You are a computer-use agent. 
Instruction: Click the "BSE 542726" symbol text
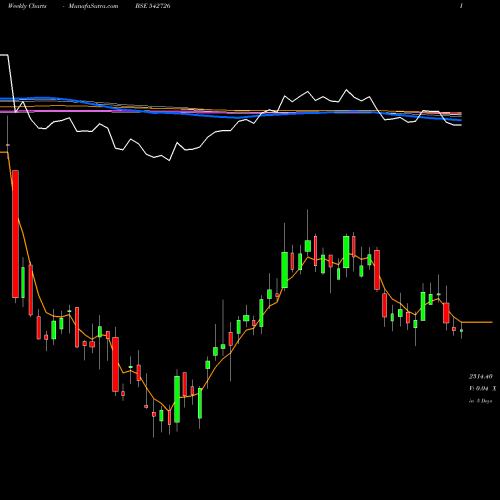[x=153, y=6]
